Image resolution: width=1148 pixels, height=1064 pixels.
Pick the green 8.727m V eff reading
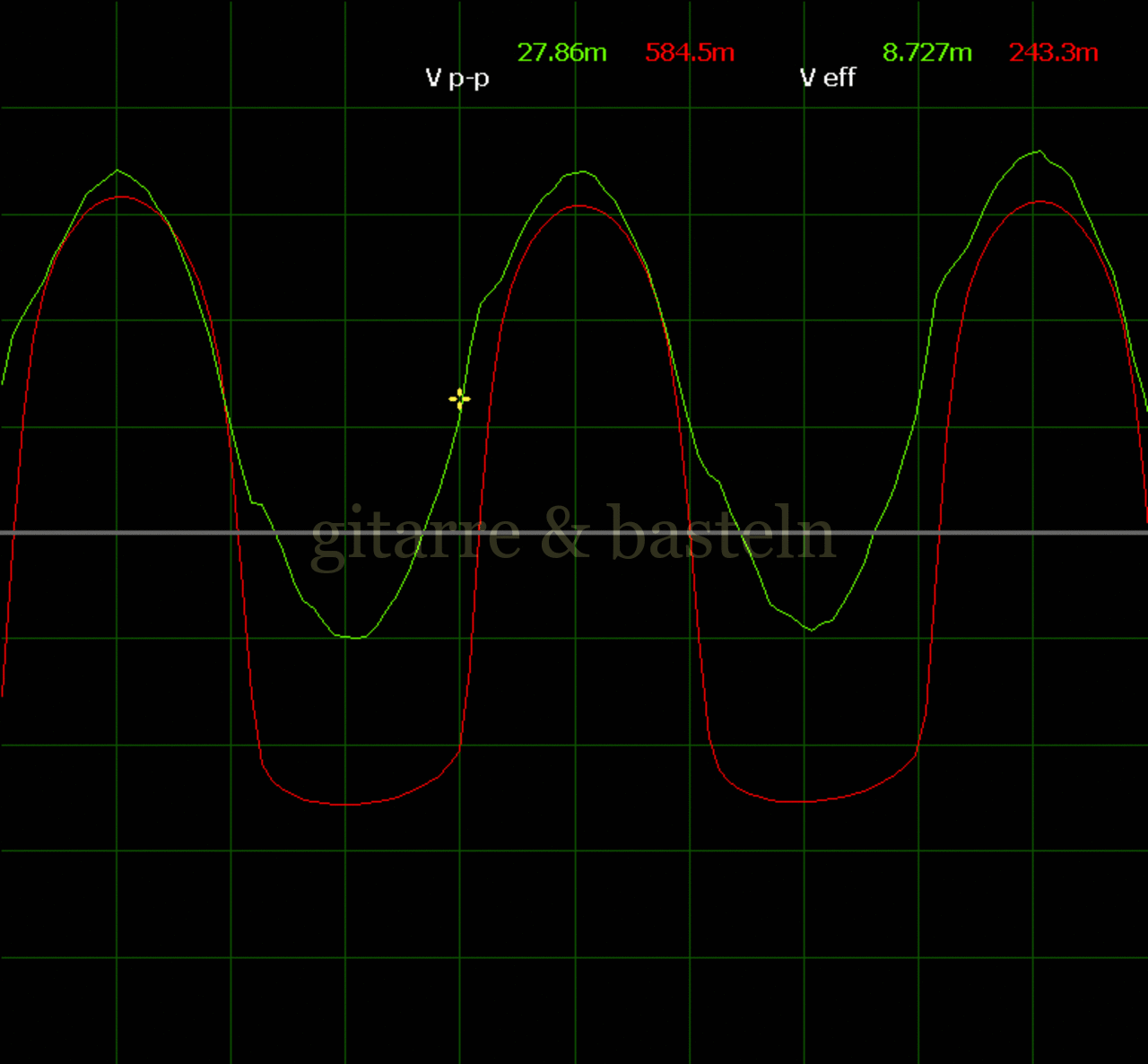[x=926, y=53]
